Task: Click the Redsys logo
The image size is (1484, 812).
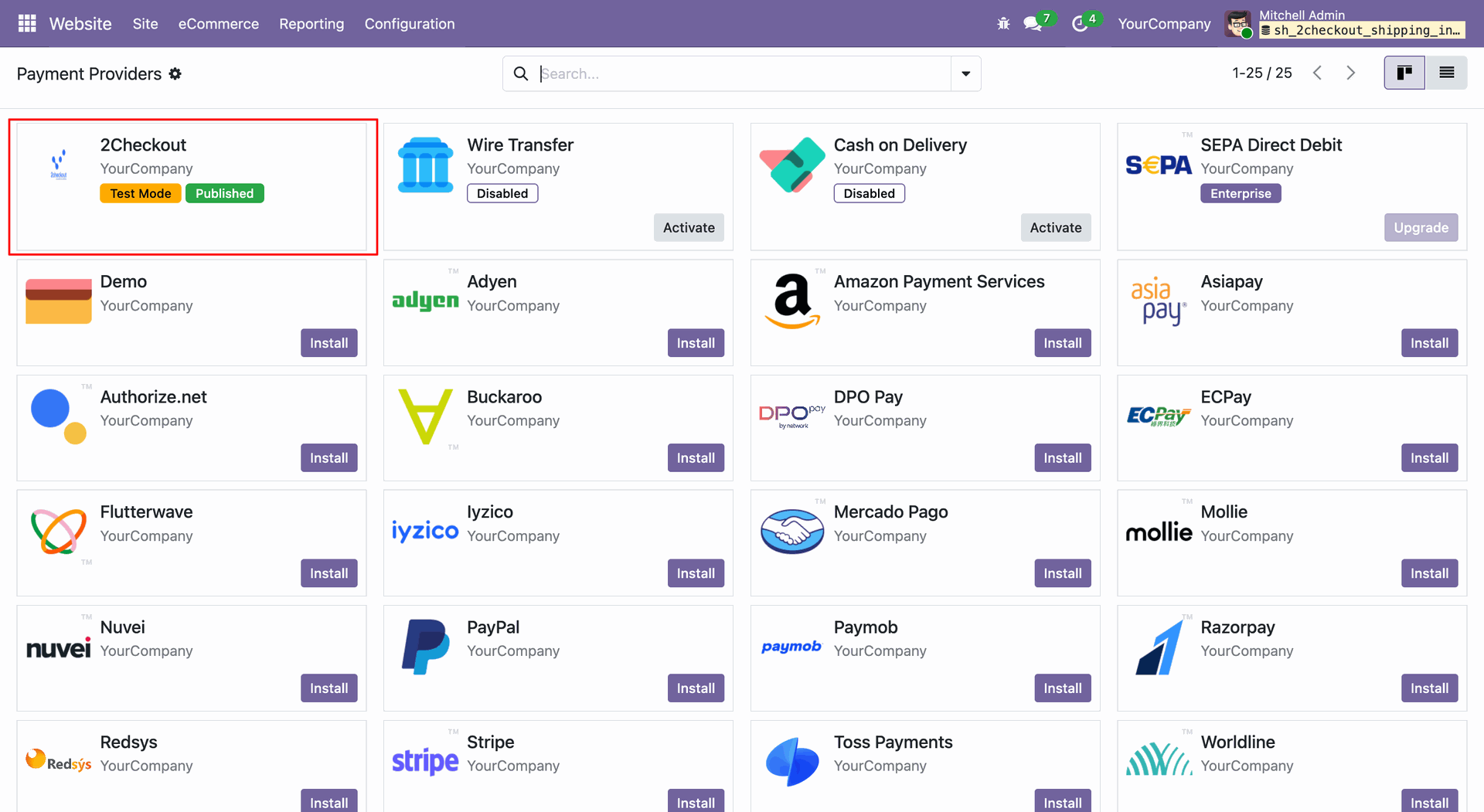Action: (59, 761)
